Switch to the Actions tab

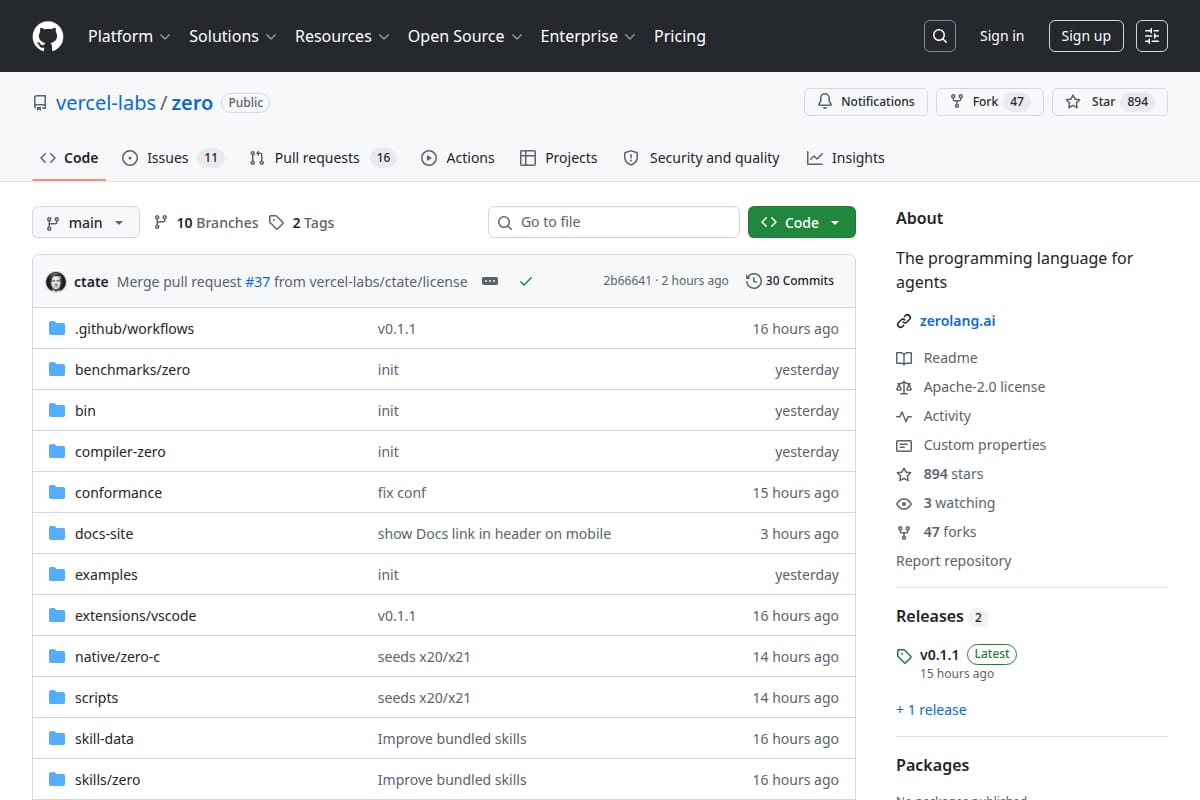458,158
